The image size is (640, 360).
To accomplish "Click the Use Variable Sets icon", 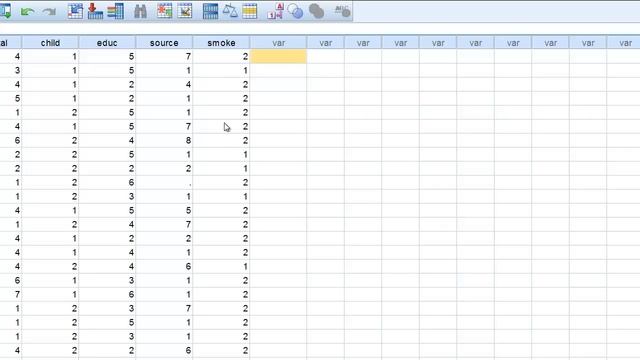I will click(x=296, y=11).
